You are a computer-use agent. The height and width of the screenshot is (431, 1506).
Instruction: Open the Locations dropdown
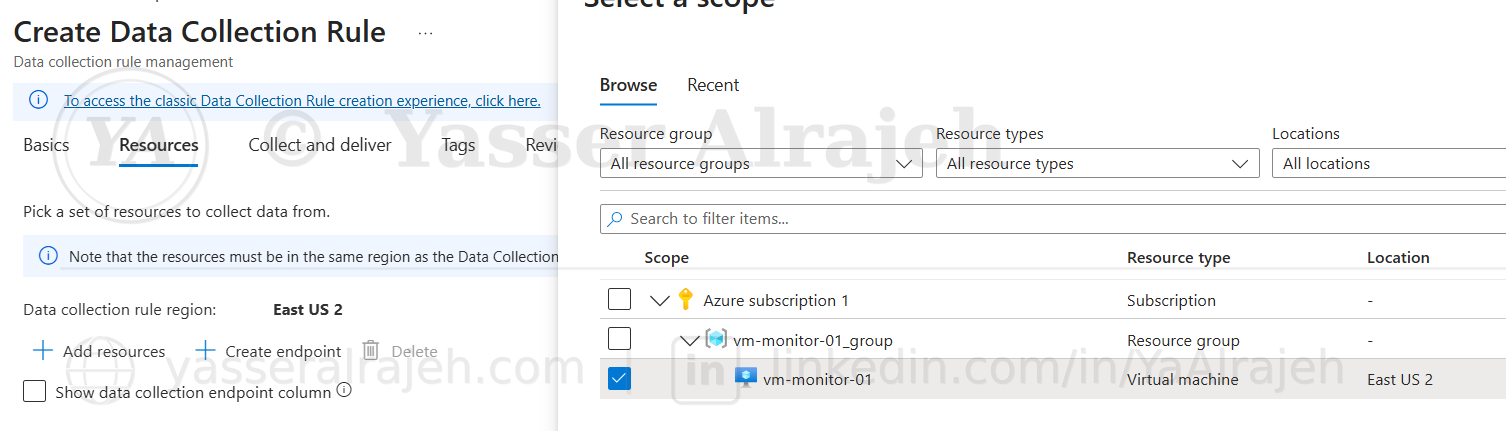[1389, 164]
